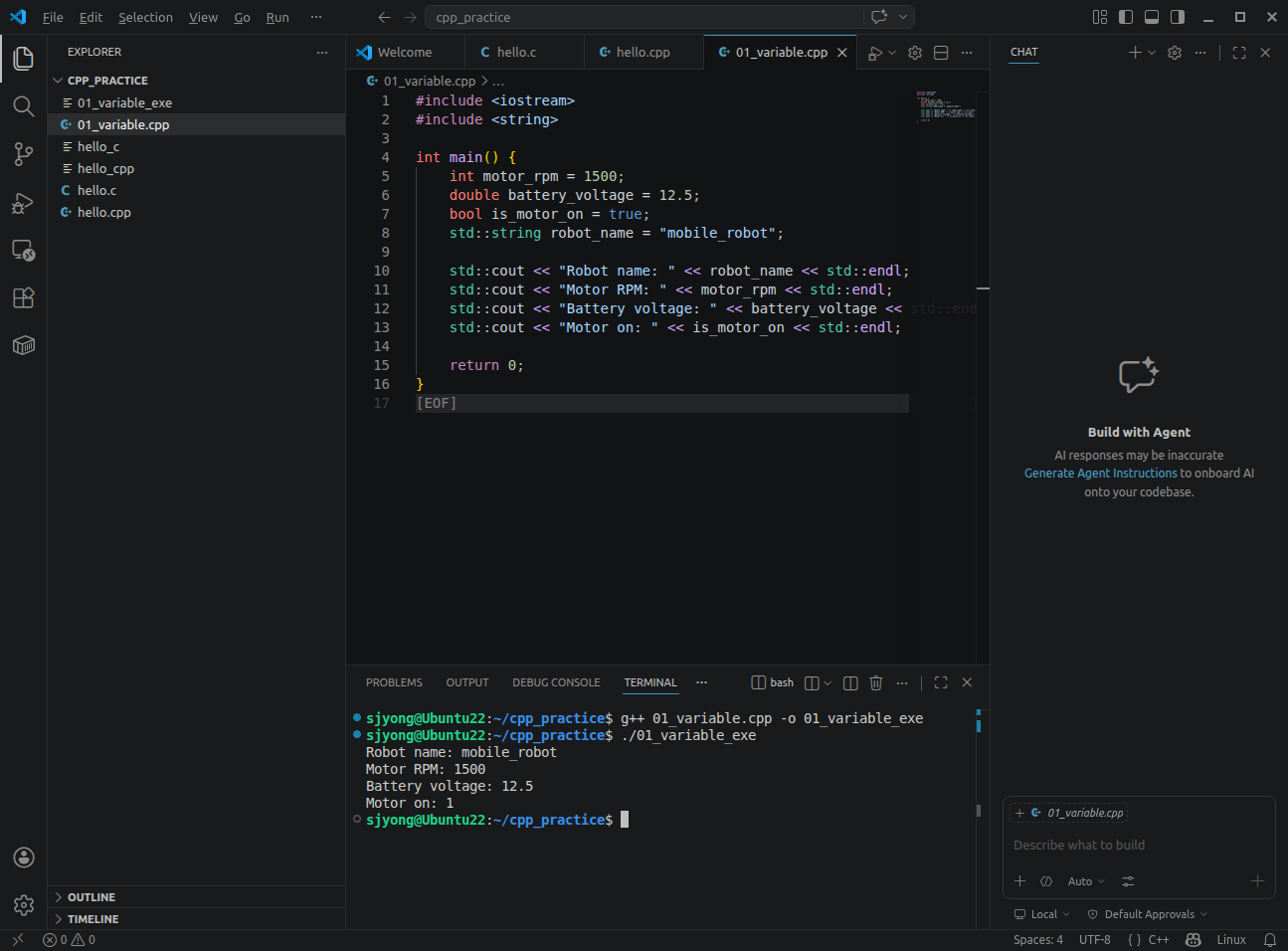Open the Accounts icon in activity bar

[x=24, y=857]
